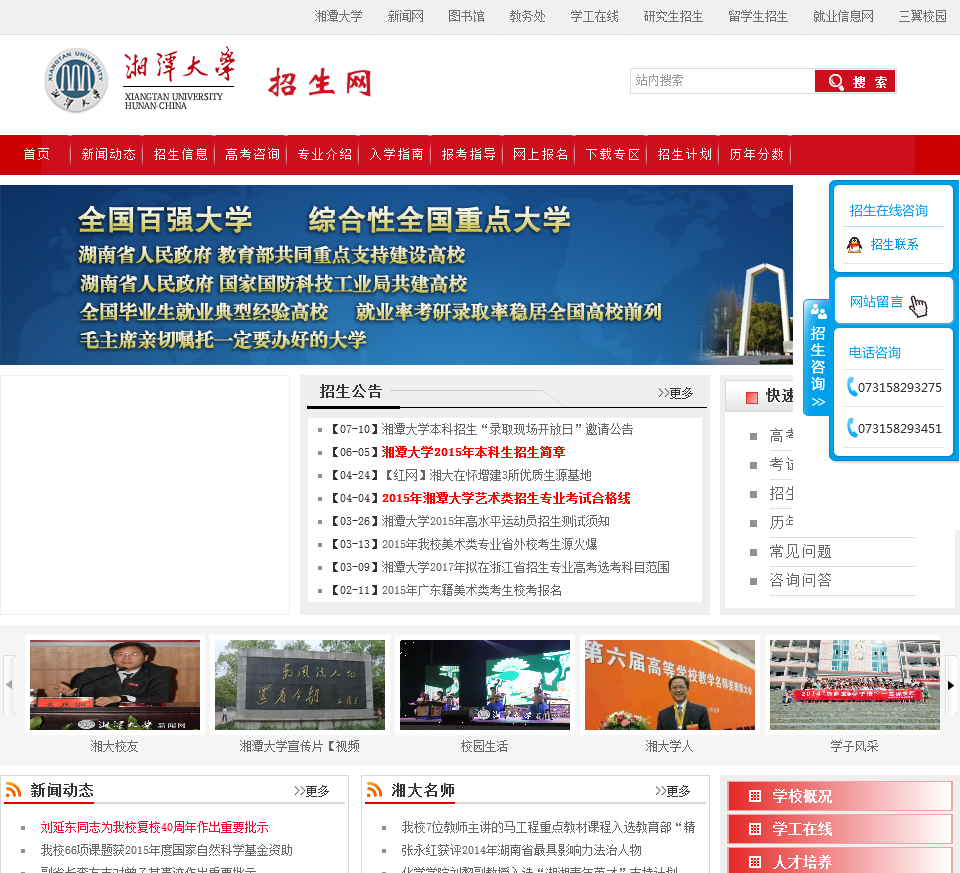This screenshot has width=960, height=873.
Task: Open 专业介绍 in the navigation bar
Action: (x=324, y=154)
